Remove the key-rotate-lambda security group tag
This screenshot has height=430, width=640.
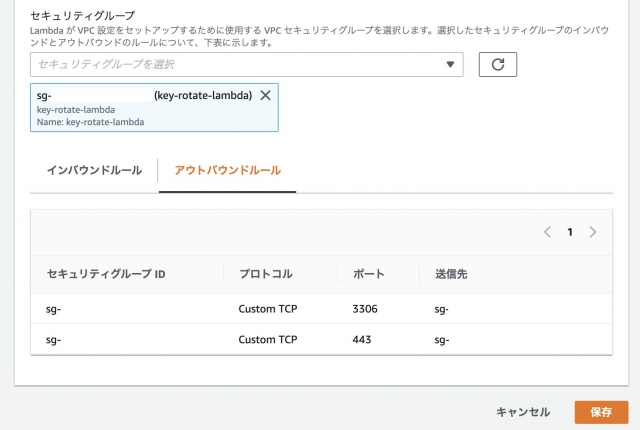(265, 95)
